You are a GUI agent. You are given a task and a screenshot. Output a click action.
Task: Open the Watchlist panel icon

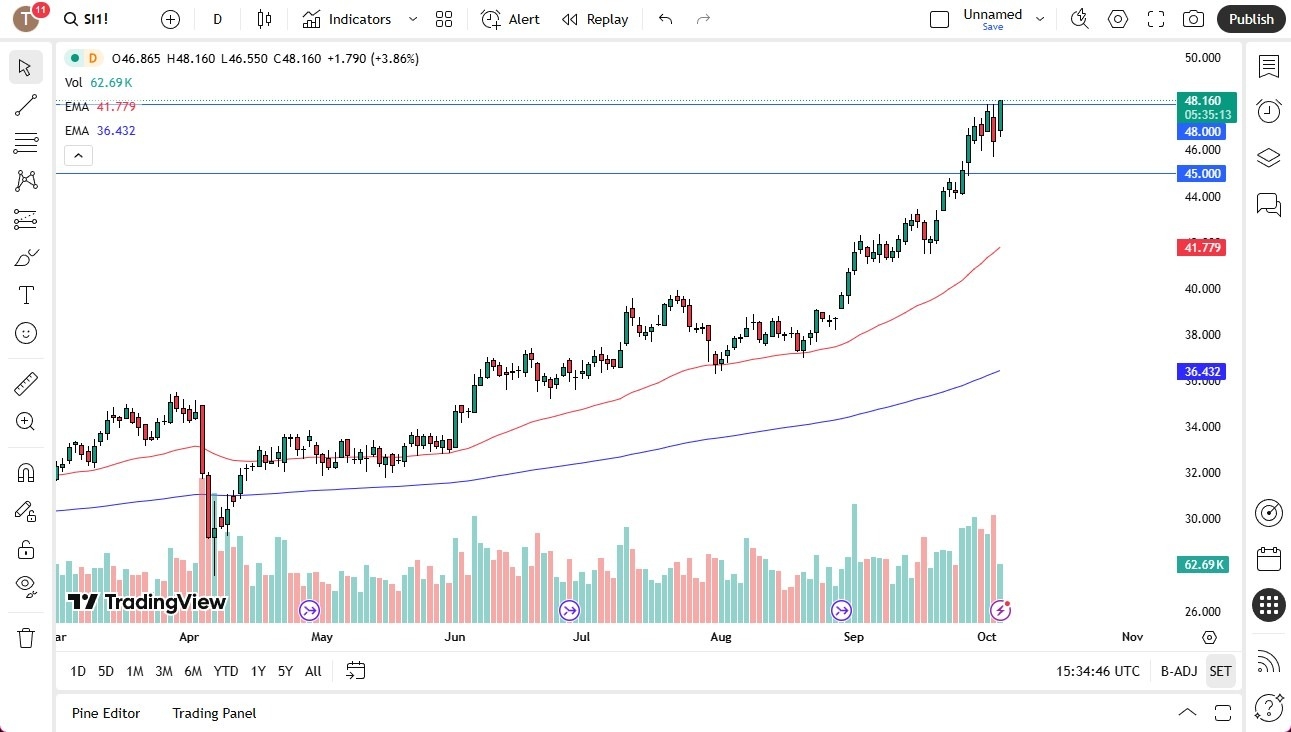[x=1268, y=67]
